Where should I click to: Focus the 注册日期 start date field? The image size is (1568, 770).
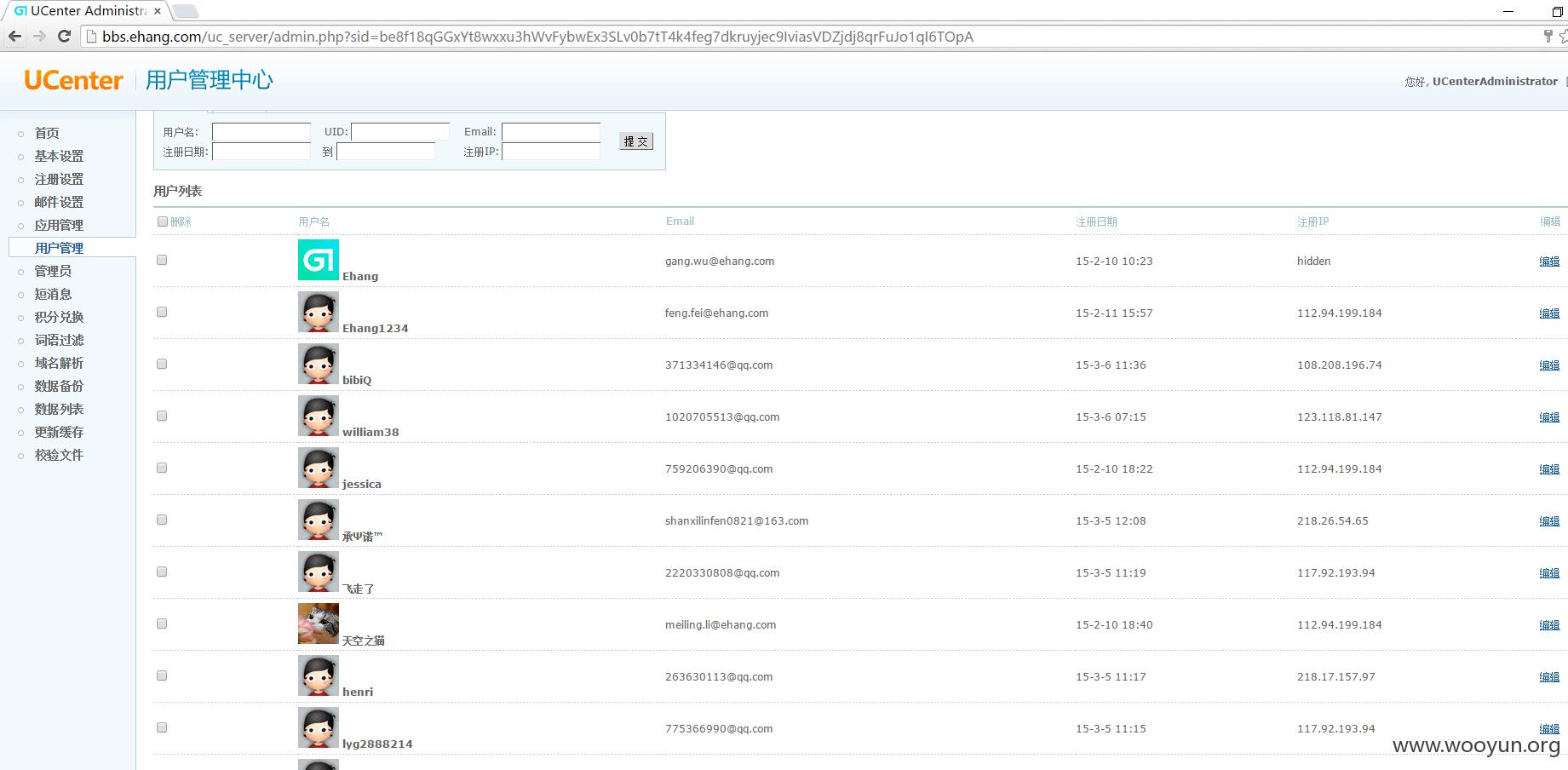[261, 152]
